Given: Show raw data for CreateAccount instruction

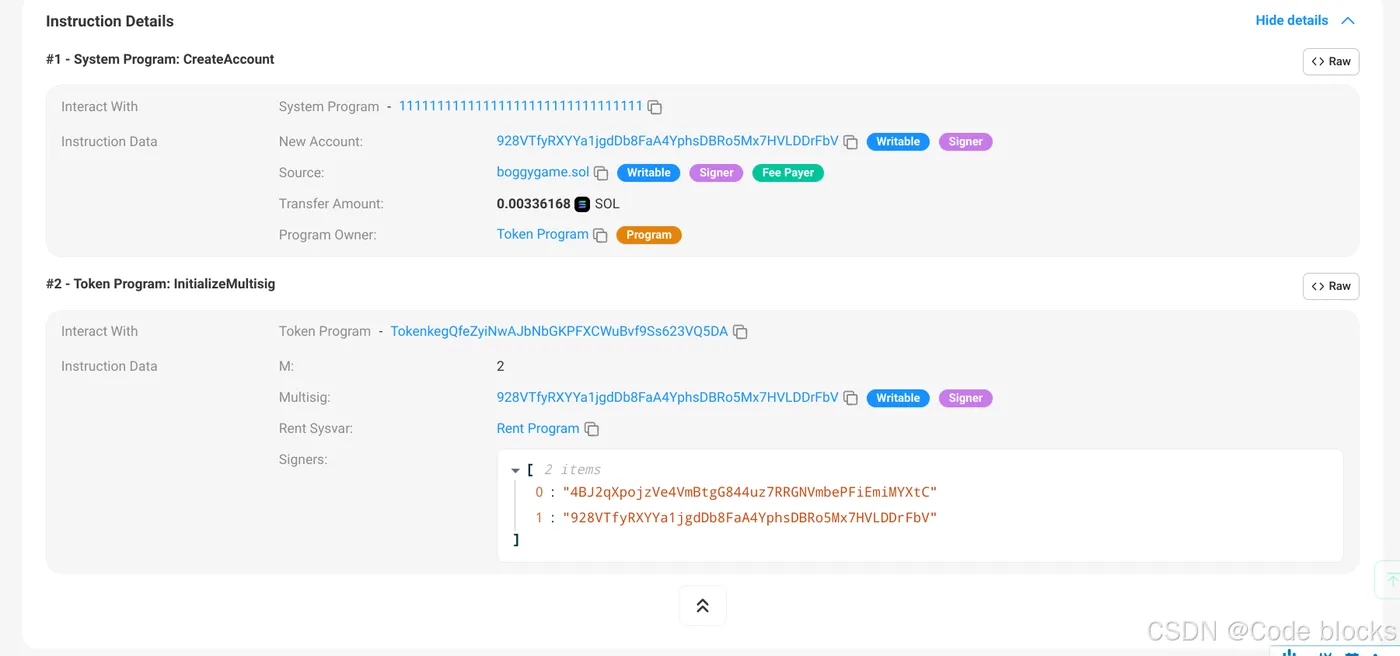Looking at the screenshot, I should [x=1331, y=61].
